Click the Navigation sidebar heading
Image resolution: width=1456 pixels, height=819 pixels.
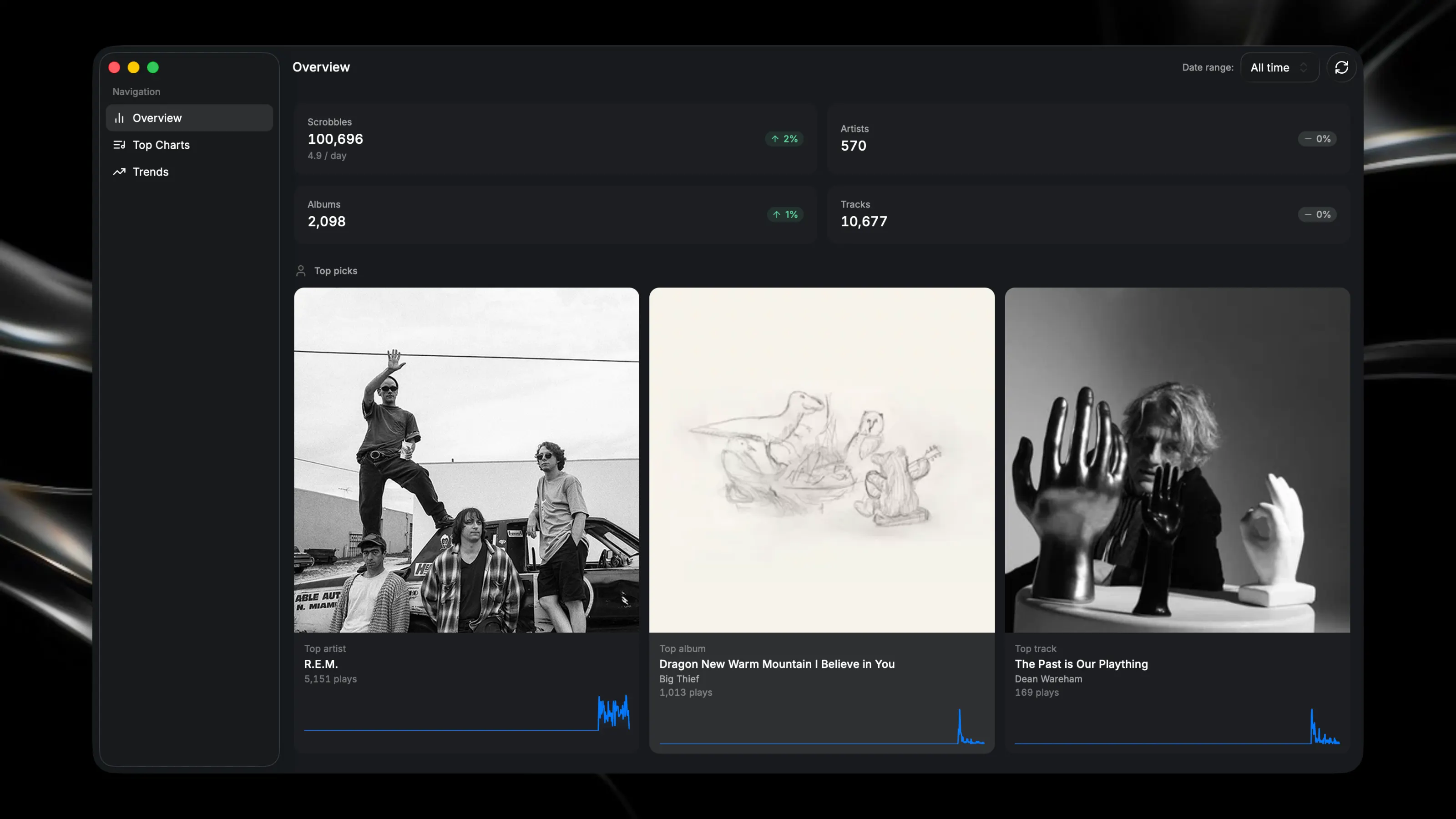point(136,91)
